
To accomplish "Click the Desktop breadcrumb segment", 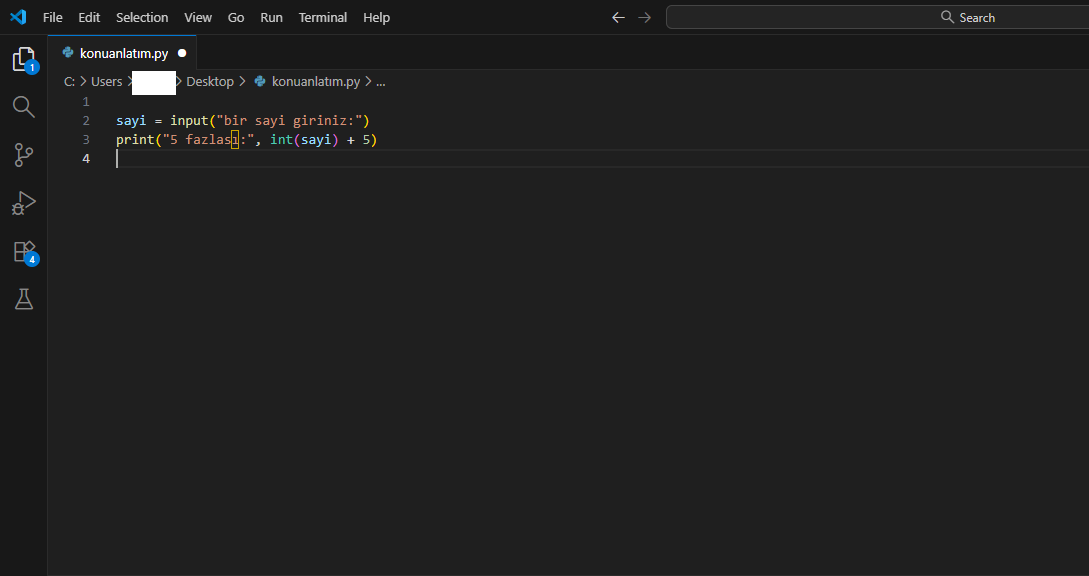I will 210,81.
